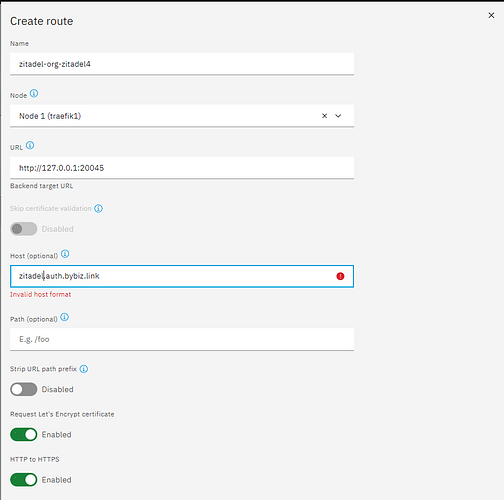Close the Create route panel
Viewport: 504px width, 500px height.
pos(491,15)
